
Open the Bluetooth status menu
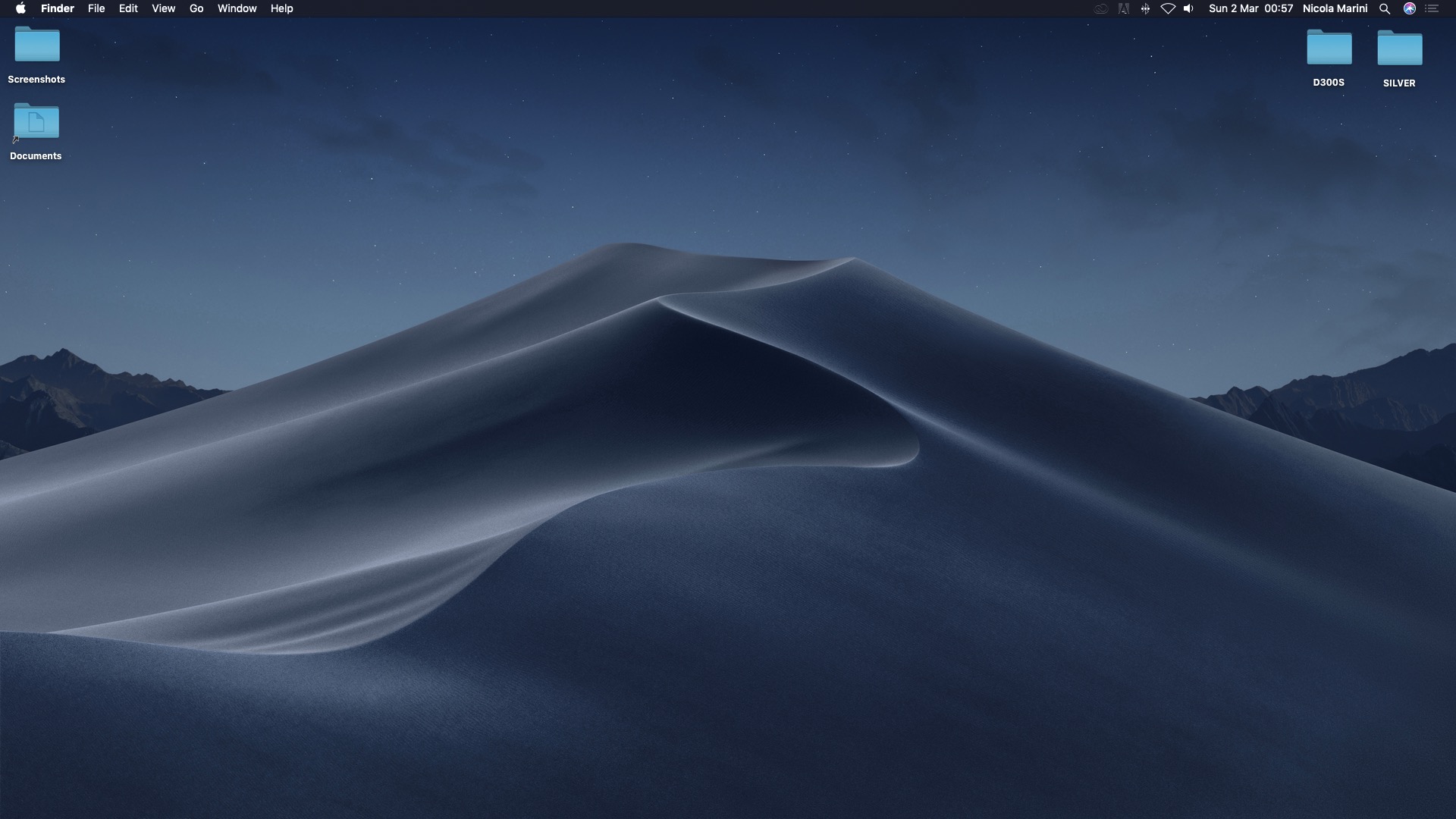click(1145, 8)
